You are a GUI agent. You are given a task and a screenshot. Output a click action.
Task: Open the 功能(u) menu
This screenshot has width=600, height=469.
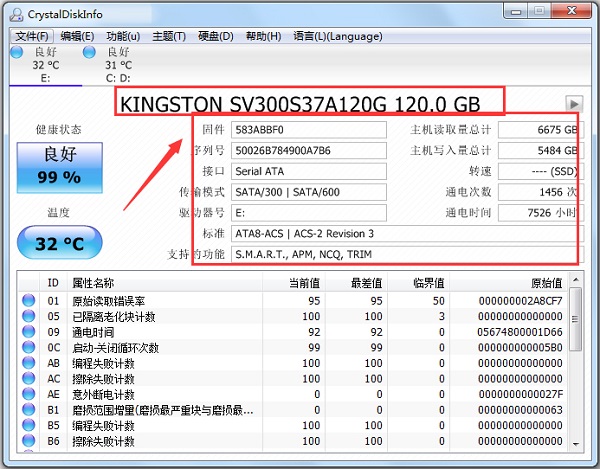(123, 36)
